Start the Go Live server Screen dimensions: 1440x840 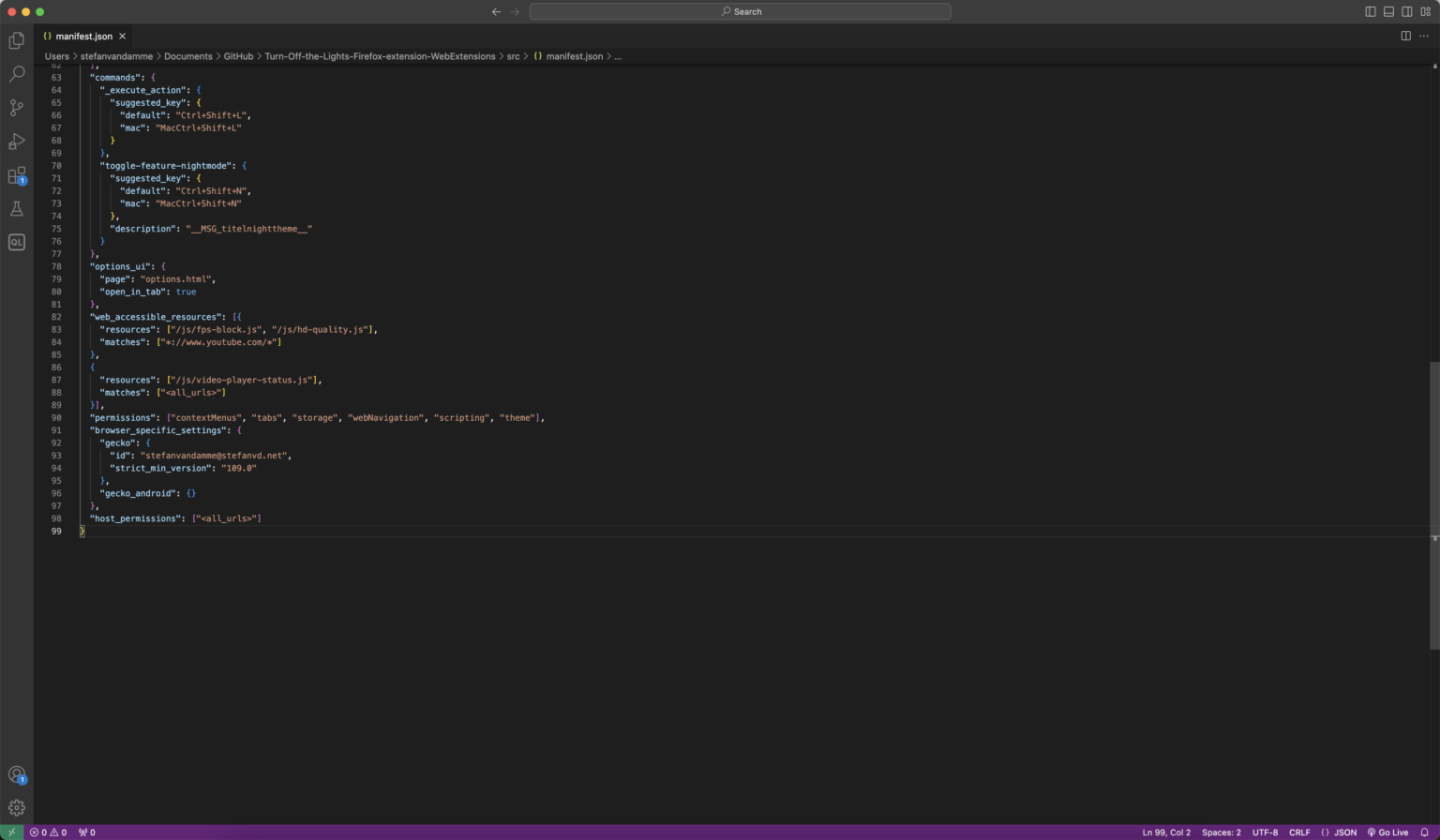(x=1387, y=832)
